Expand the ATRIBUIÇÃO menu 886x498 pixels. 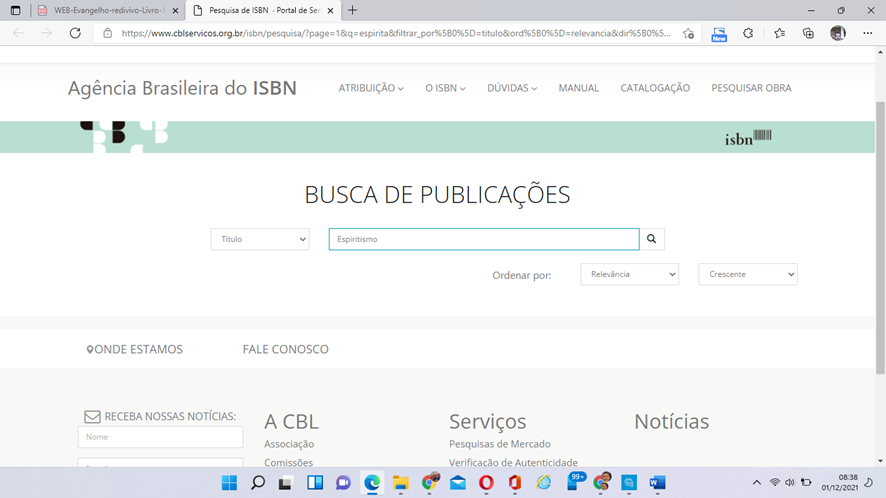[x=371, y=88]
